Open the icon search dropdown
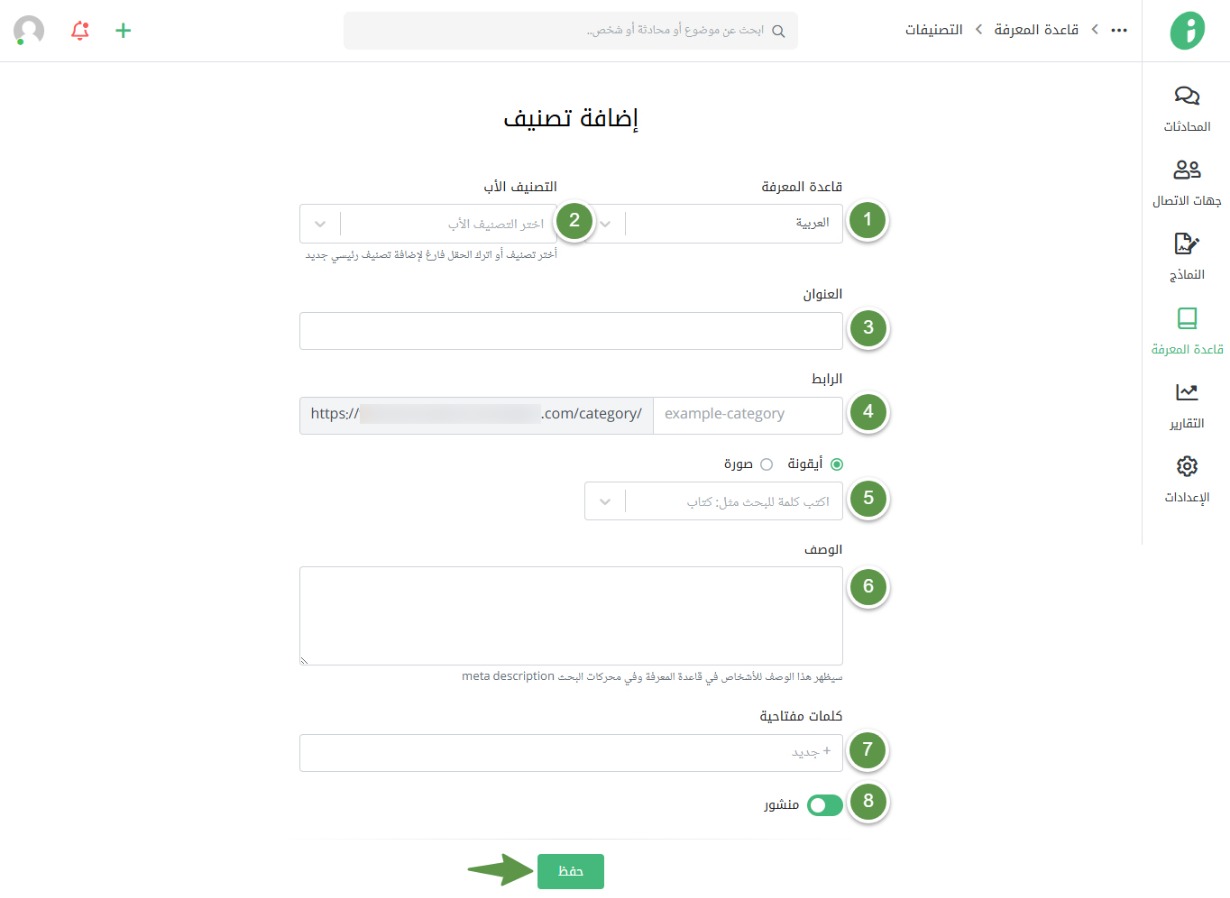The width and height of the screenshot is (1230, 898). click(x=713, y=501)
